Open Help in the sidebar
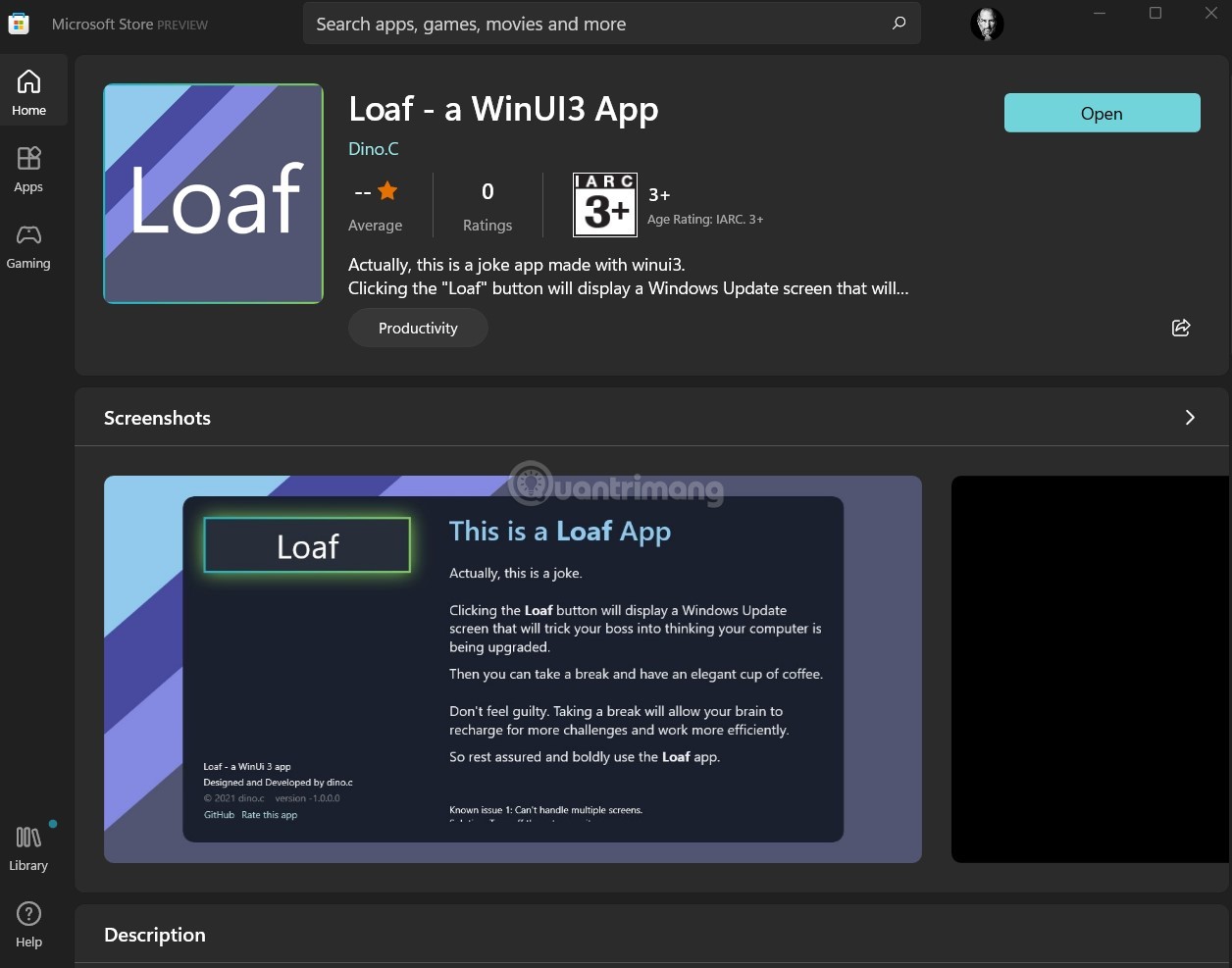Screen dimensions: 1232x968 pyautogui.click(x=28, y=925)
